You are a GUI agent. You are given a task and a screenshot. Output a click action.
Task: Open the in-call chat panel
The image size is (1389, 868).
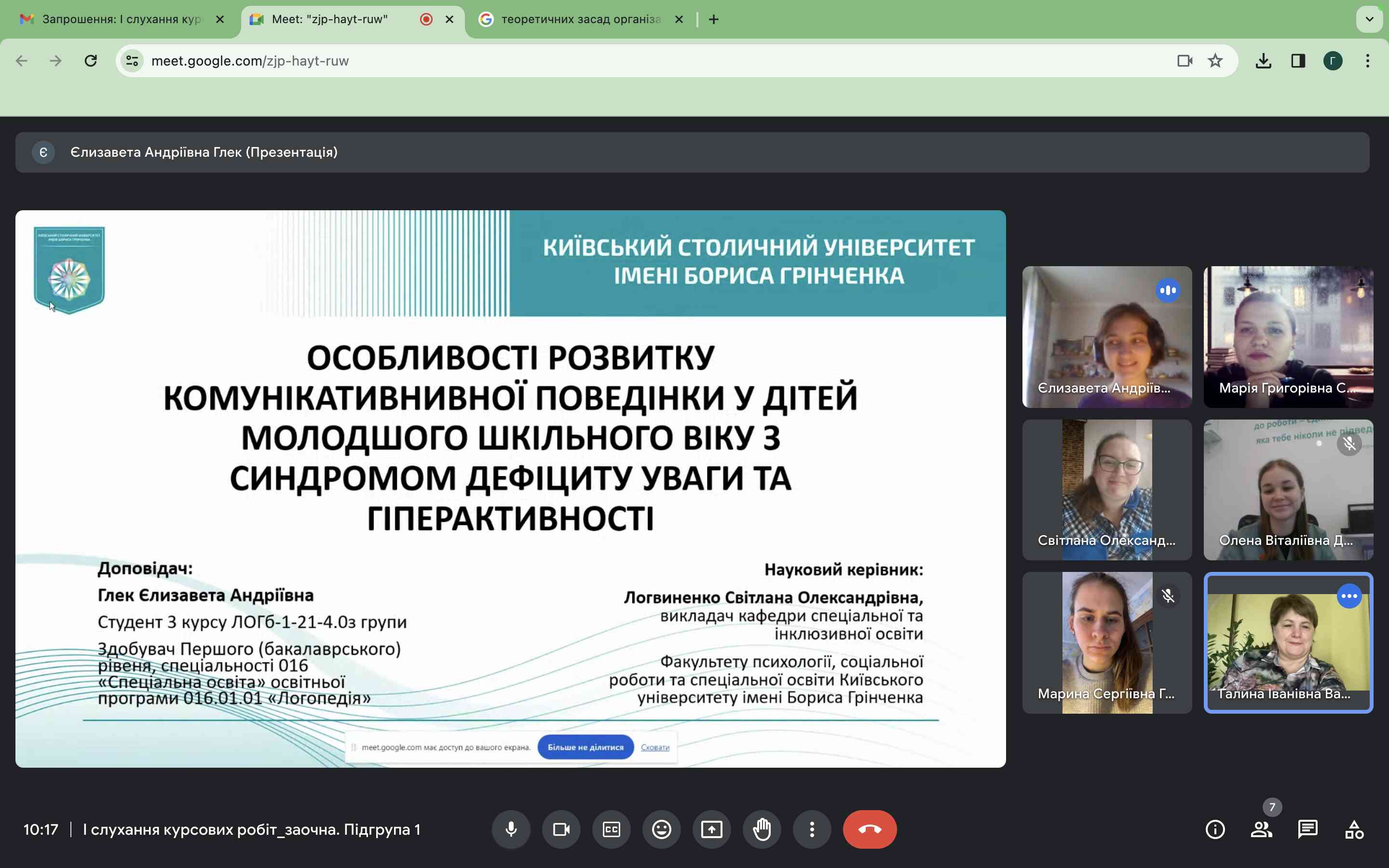click(x=1308, y=829)
